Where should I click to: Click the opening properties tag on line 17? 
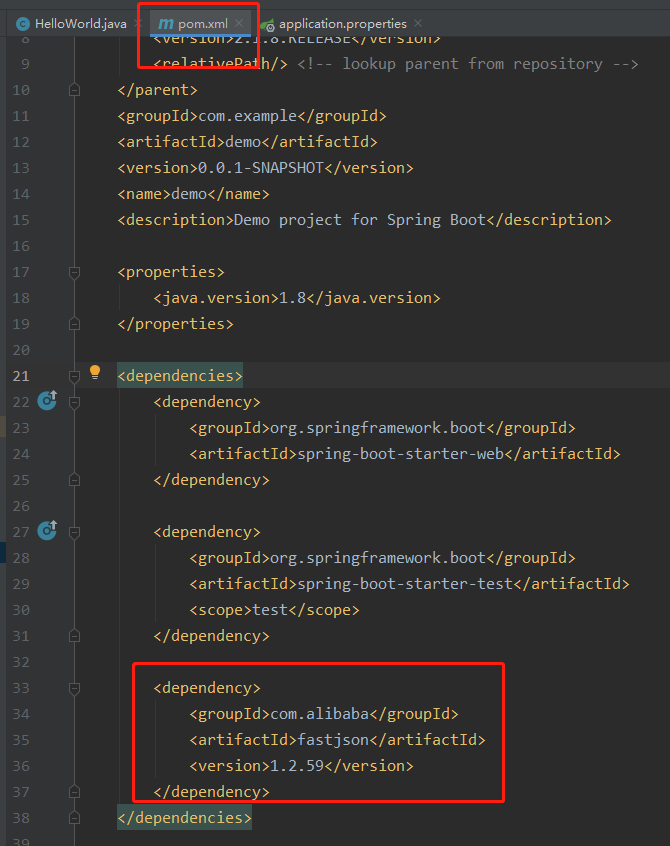pos(171,272)
